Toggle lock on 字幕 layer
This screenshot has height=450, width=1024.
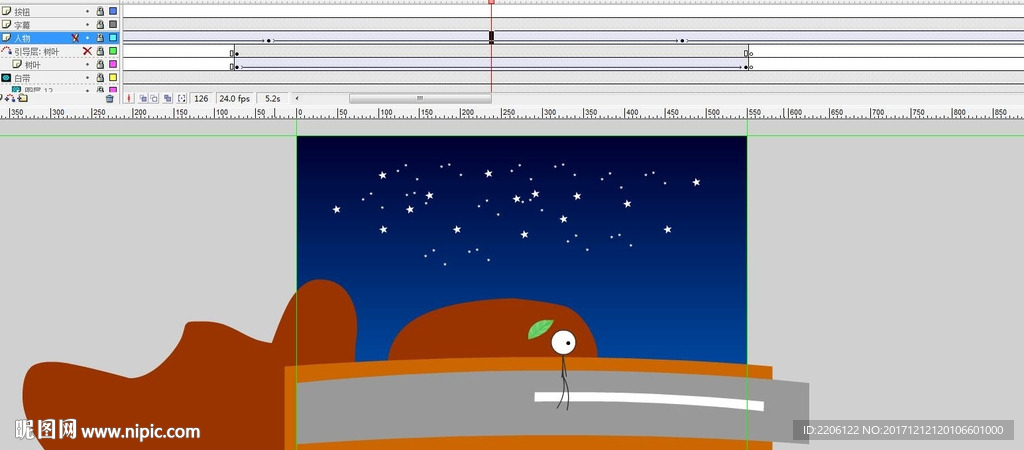100,24
